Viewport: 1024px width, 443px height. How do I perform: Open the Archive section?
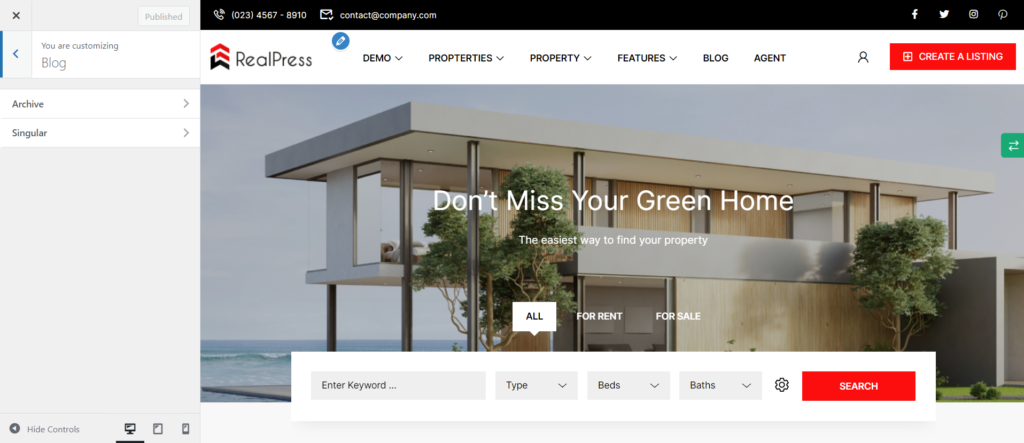(100, 104)
